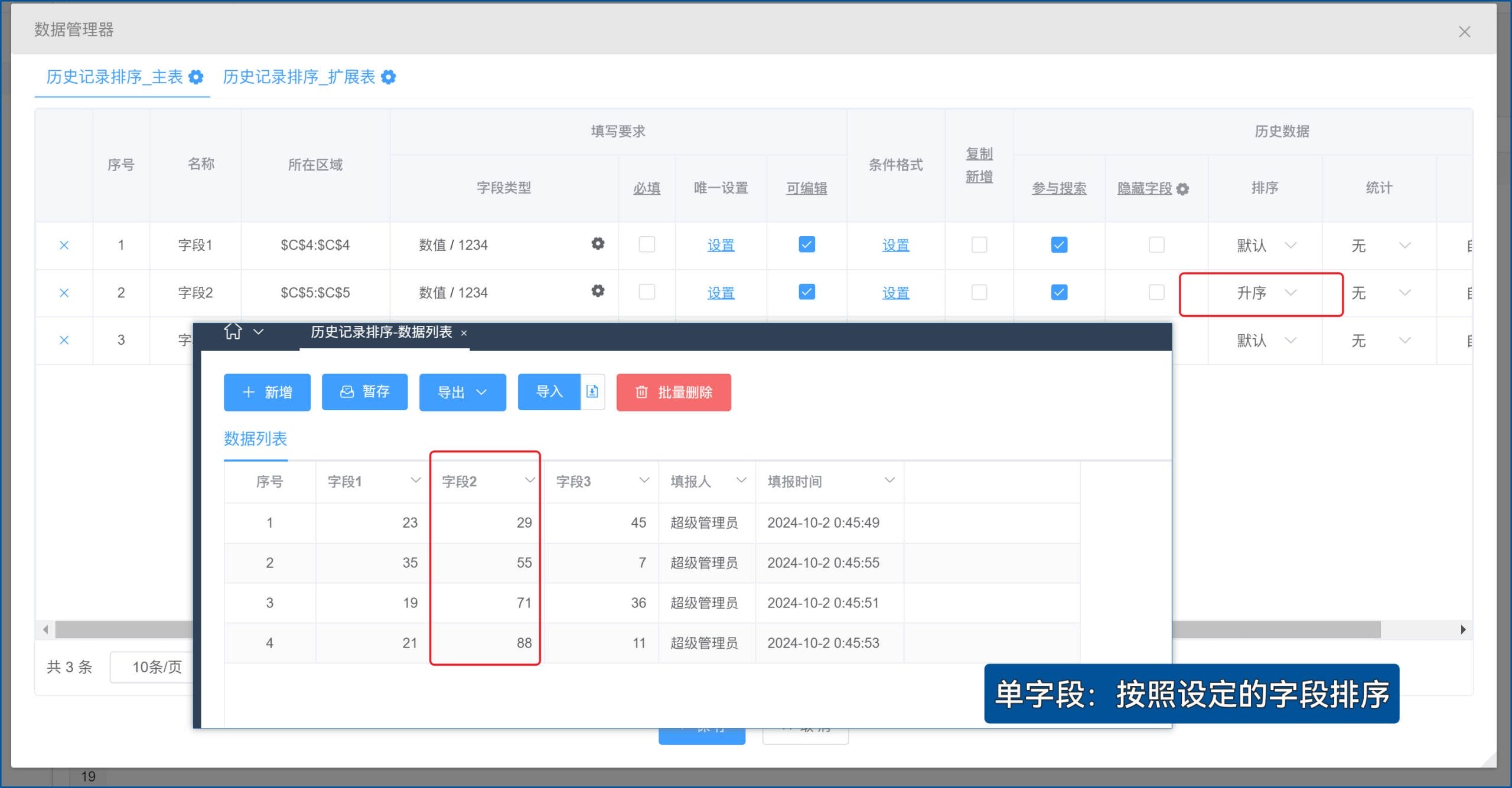Close the 数据管理器 dialog

click(1464, 32)
